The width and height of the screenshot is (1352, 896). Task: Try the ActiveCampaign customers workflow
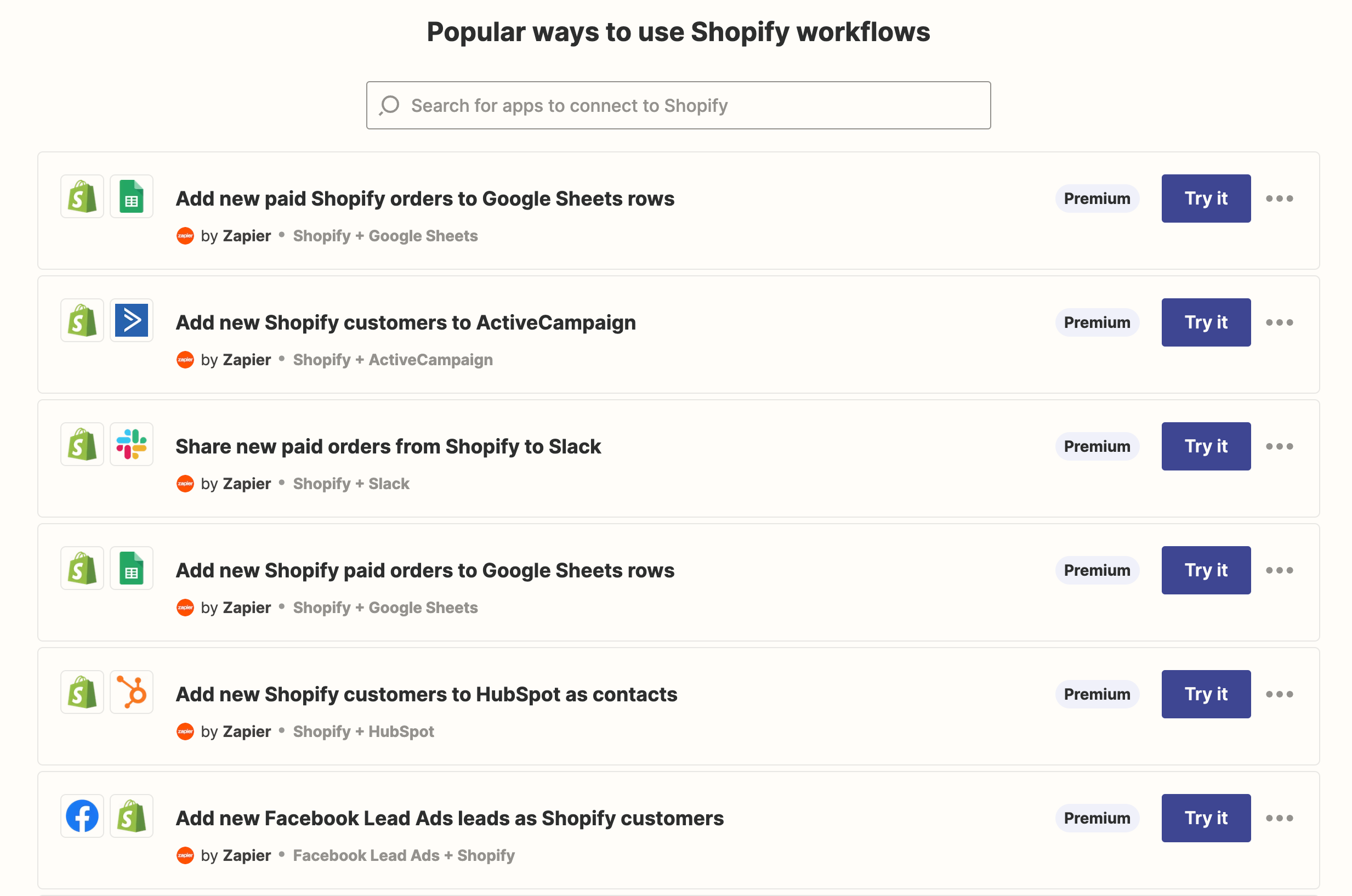(1206, 322)
